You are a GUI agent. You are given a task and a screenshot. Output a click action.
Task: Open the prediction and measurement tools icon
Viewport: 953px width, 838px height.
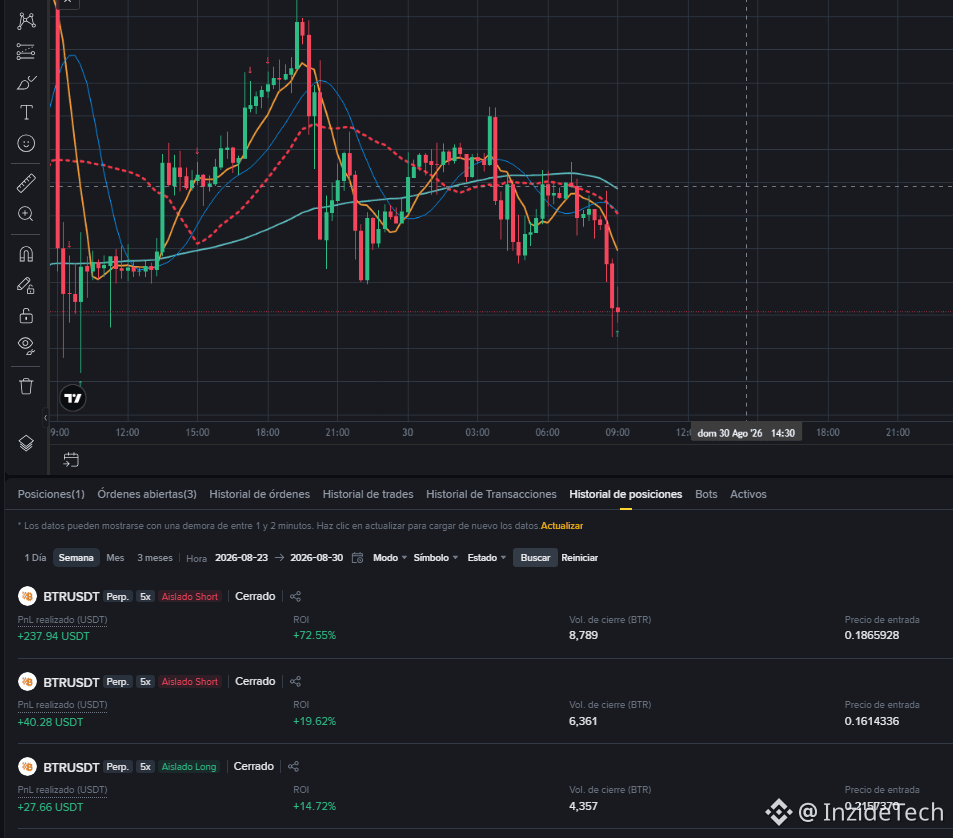pos(26,52)
